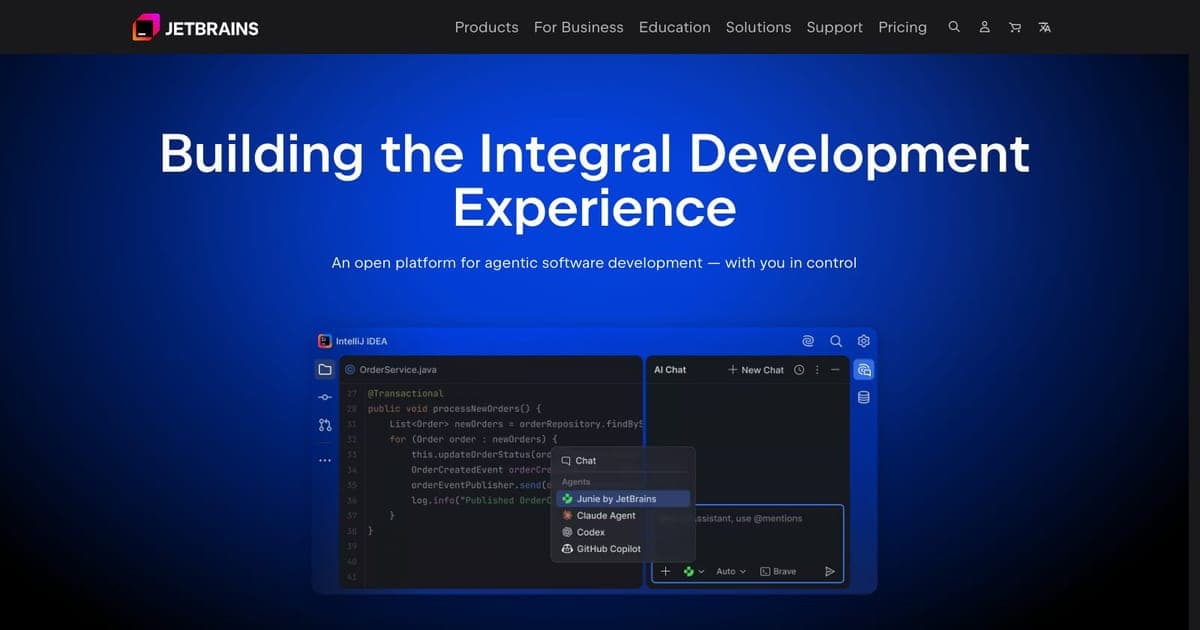Open the Auto model dropdown
Viewport: 1200px width, 630px height.
(x=731, y=571)
